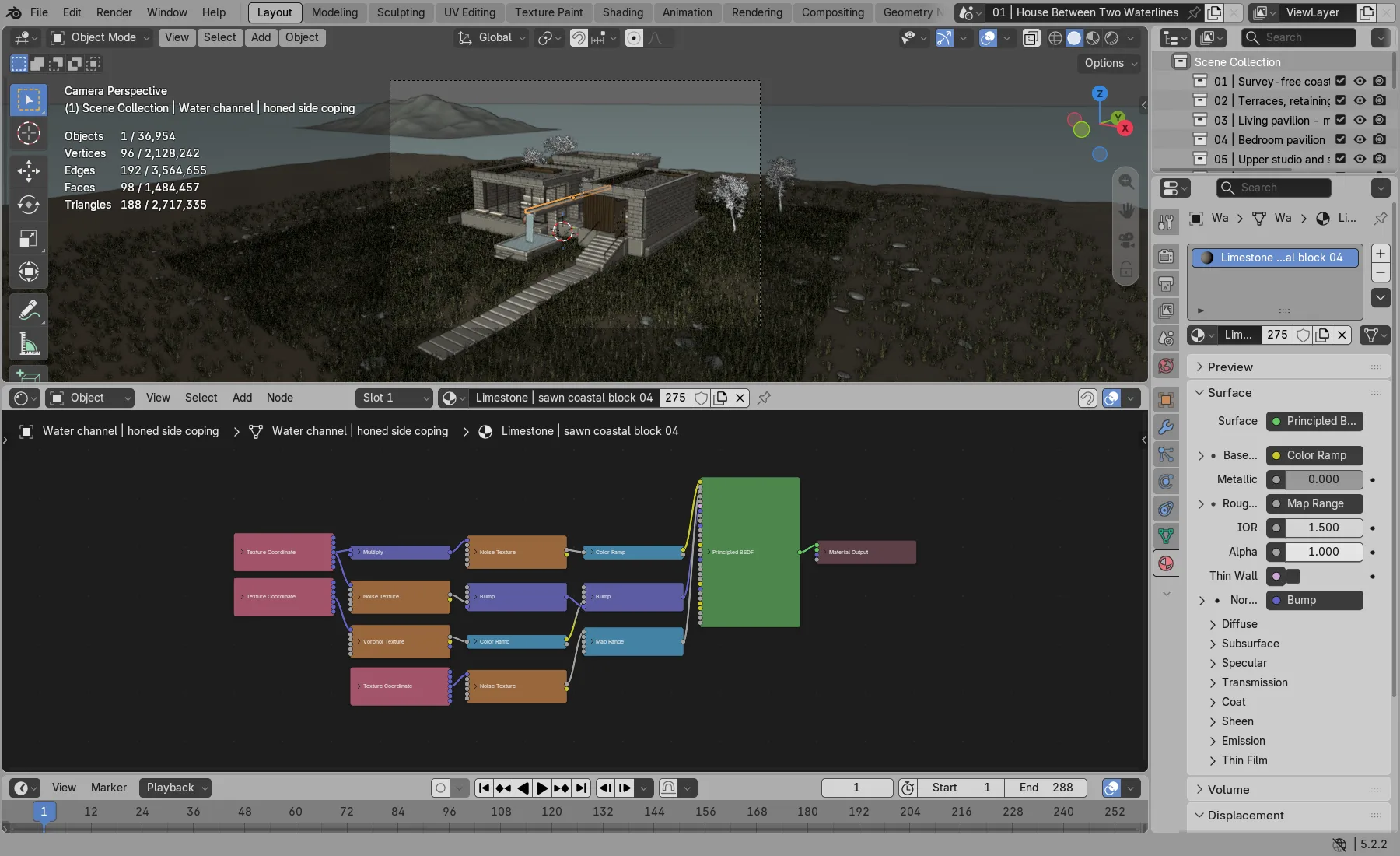Open the Global orientation dropdown

[x=492, y=37]
